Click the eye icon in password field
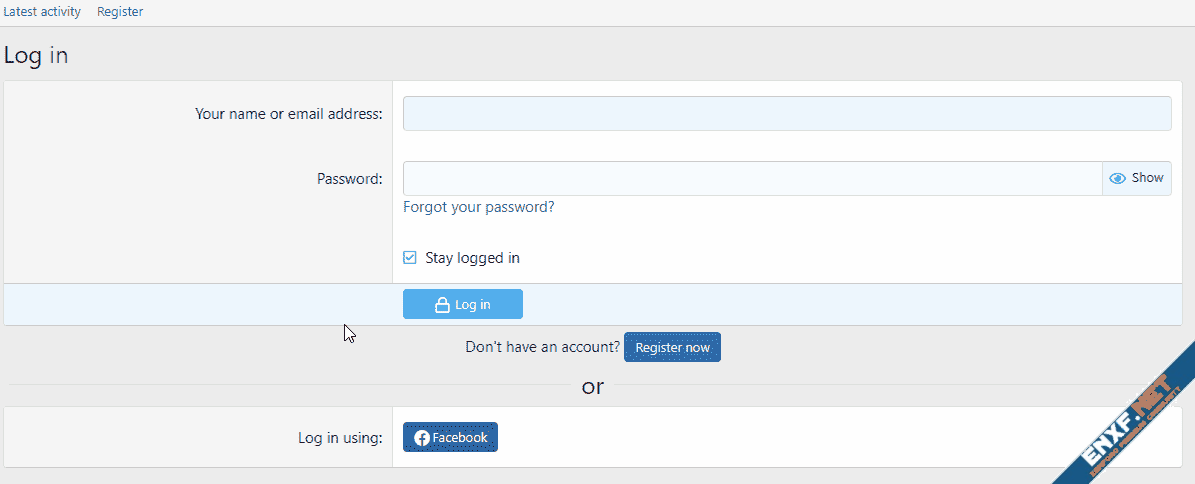The height and width of the screenshot is (484, 1195). [x=1118, y=178]
